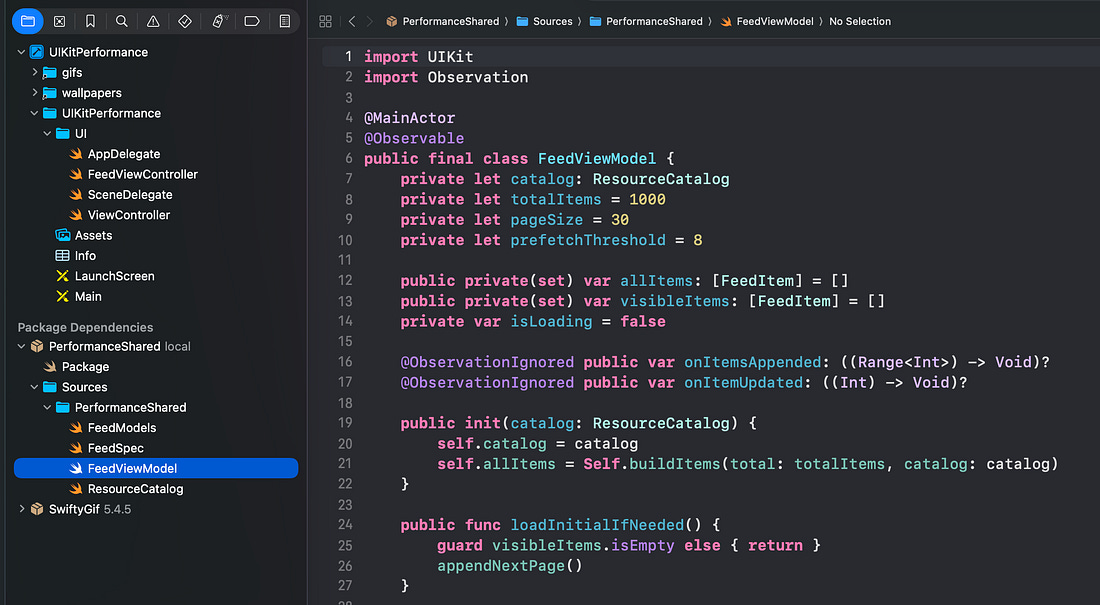The width and height of the screenshot is (1100, 605).
Task: Open the Find navigator magnifier
Action: (121, 21)
